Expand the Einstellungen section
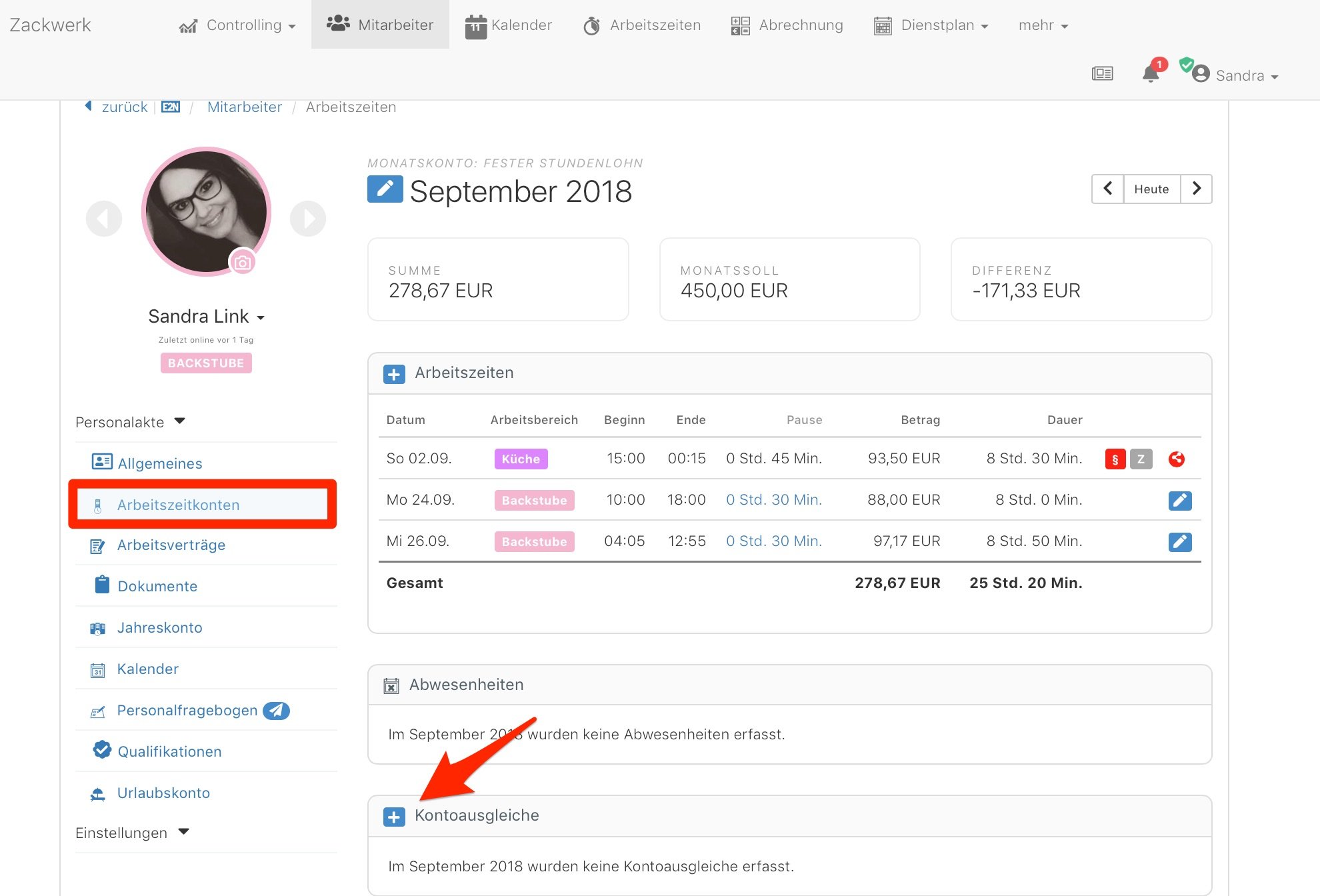This screenshot has height=896, width=1320. click(133, 833)
